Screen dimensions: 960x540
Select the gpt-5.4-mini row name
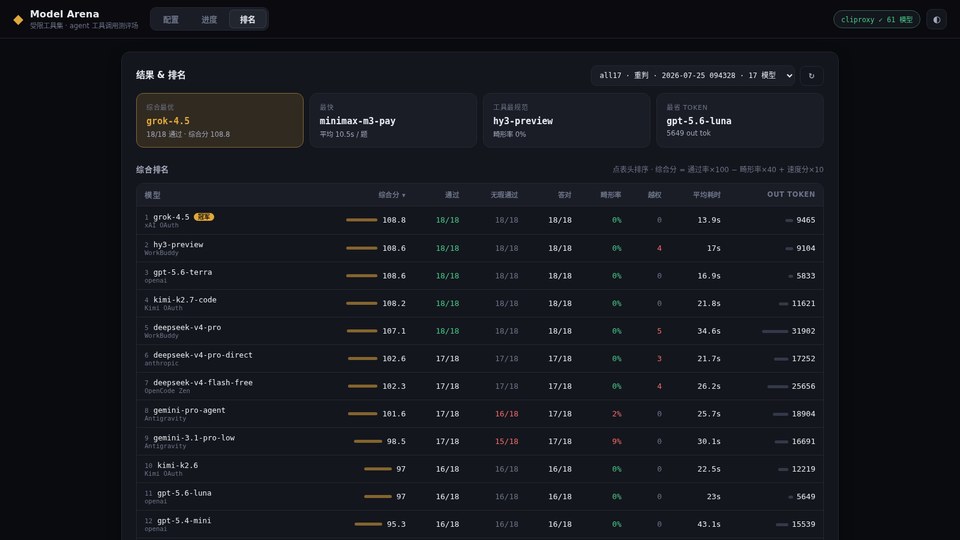coord(184,520)
